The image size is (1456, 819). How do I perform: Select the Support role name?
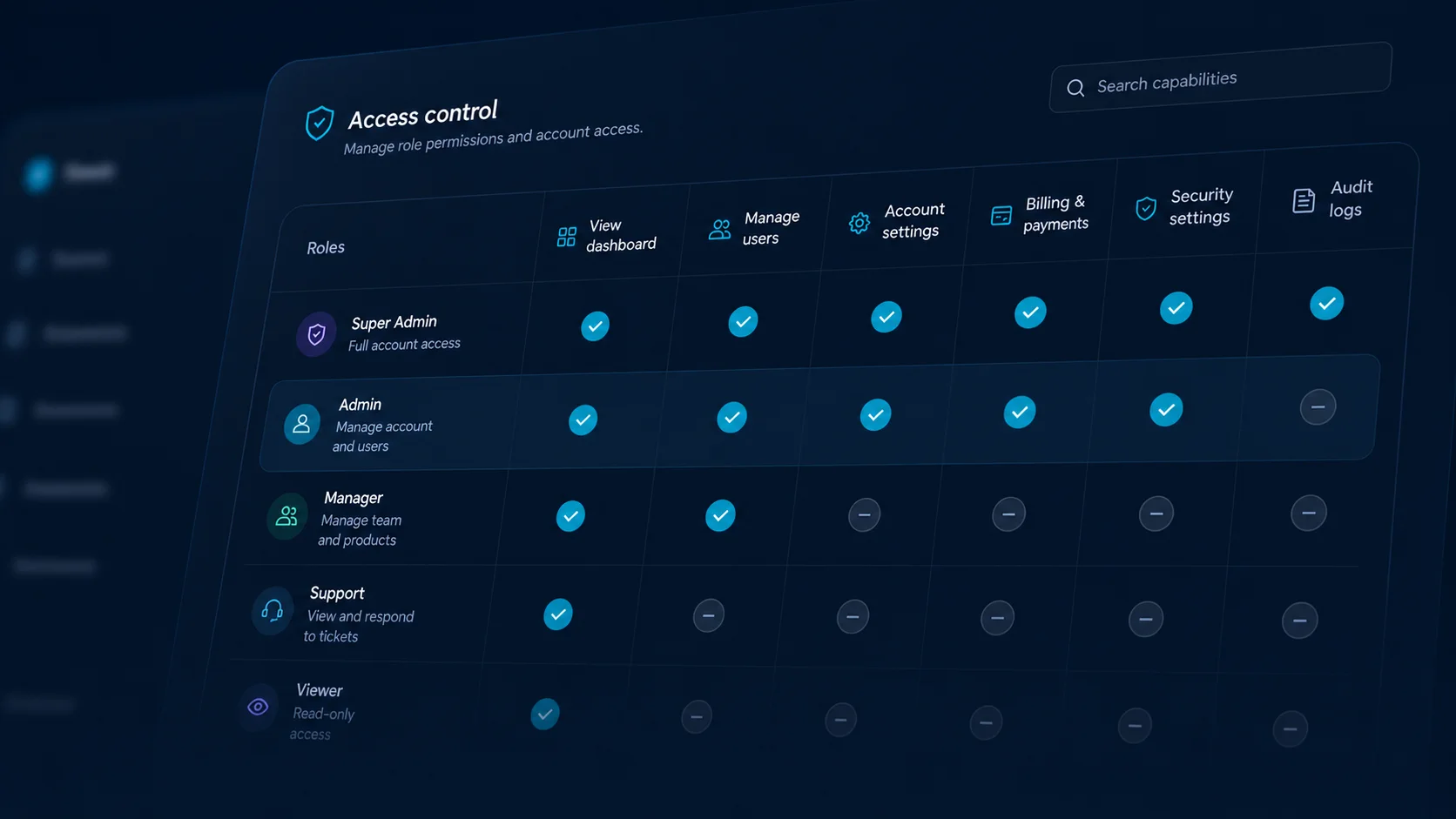click(337, 593)
